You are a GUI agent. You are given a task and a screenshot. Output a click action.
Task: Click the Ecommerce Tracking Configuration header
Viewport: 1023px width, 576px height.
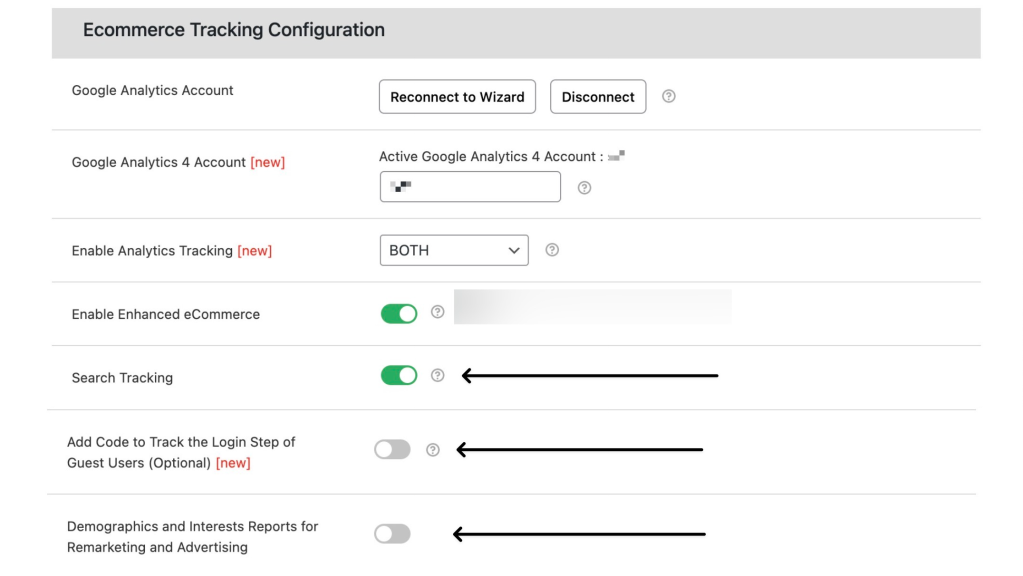pyautogui.click(x=234, y=30)
